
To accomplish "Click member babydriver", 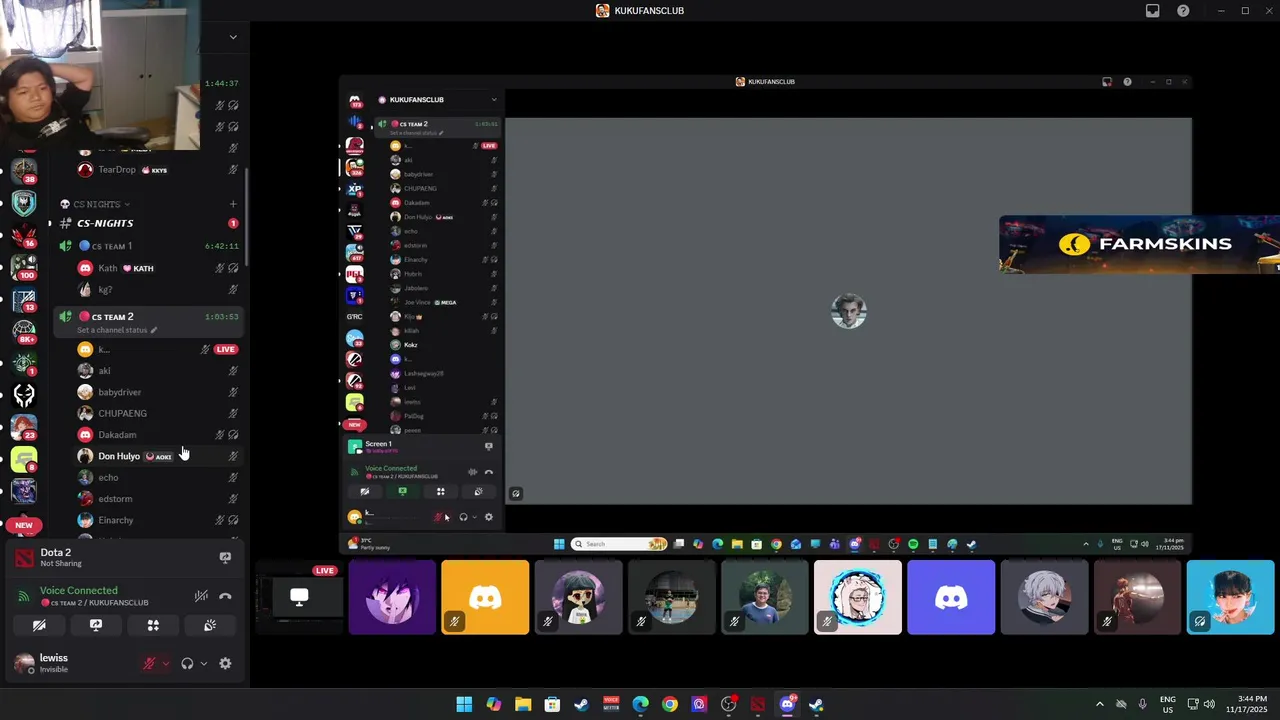I will 158,392.
